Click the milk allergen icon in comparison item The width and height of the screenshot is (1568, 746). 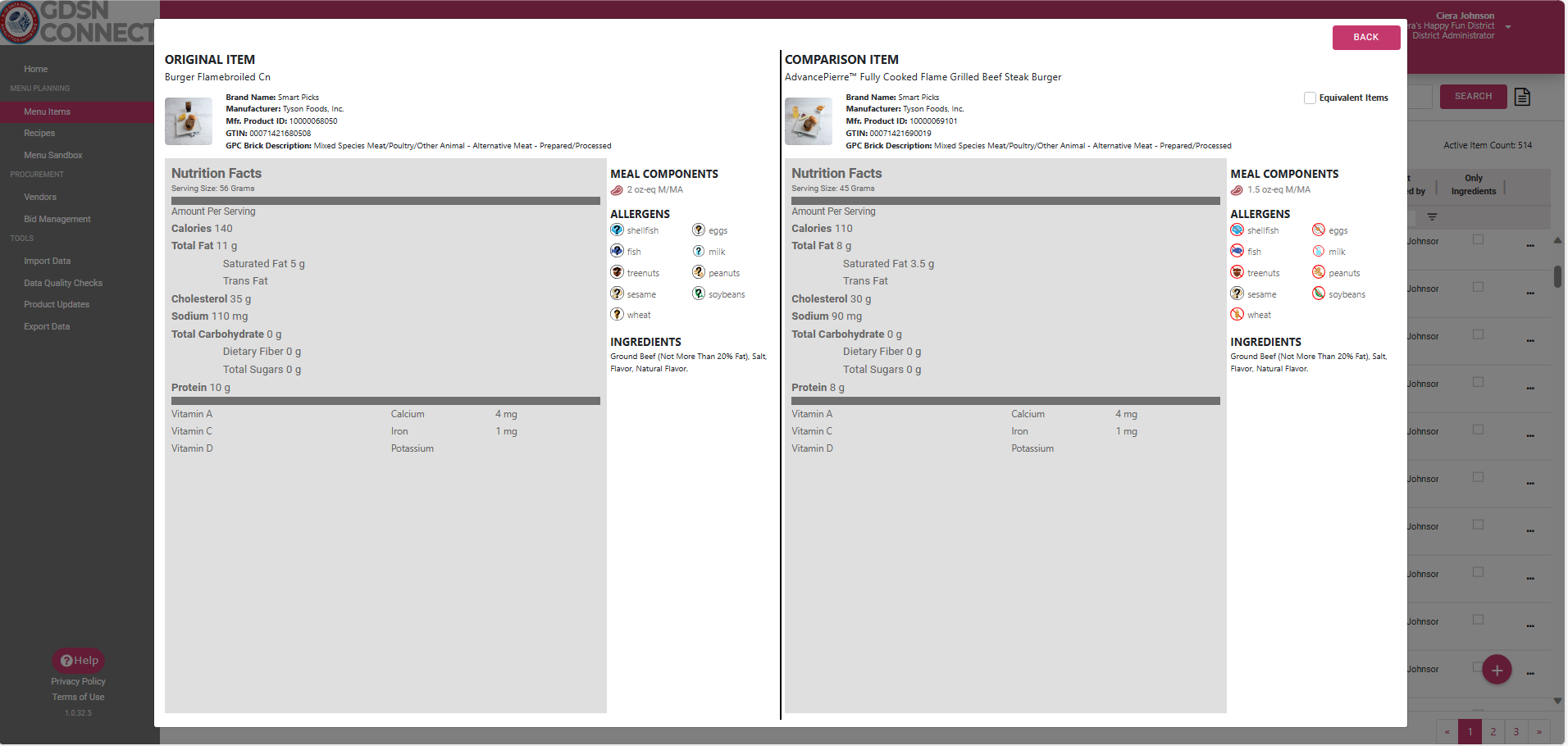point(1319,251)
